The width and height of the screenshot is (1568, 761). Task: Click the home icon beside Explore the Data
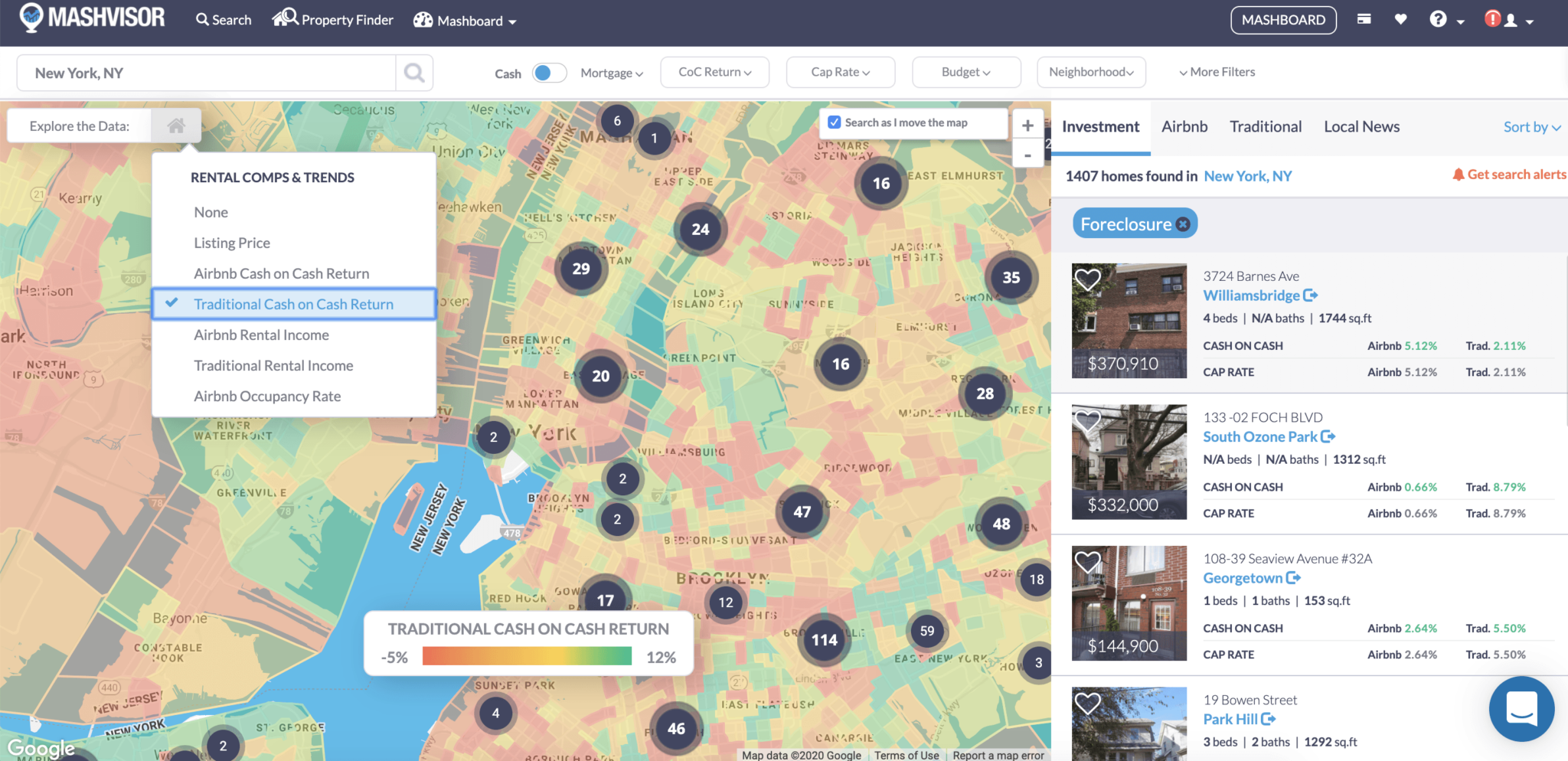(175, 125)
